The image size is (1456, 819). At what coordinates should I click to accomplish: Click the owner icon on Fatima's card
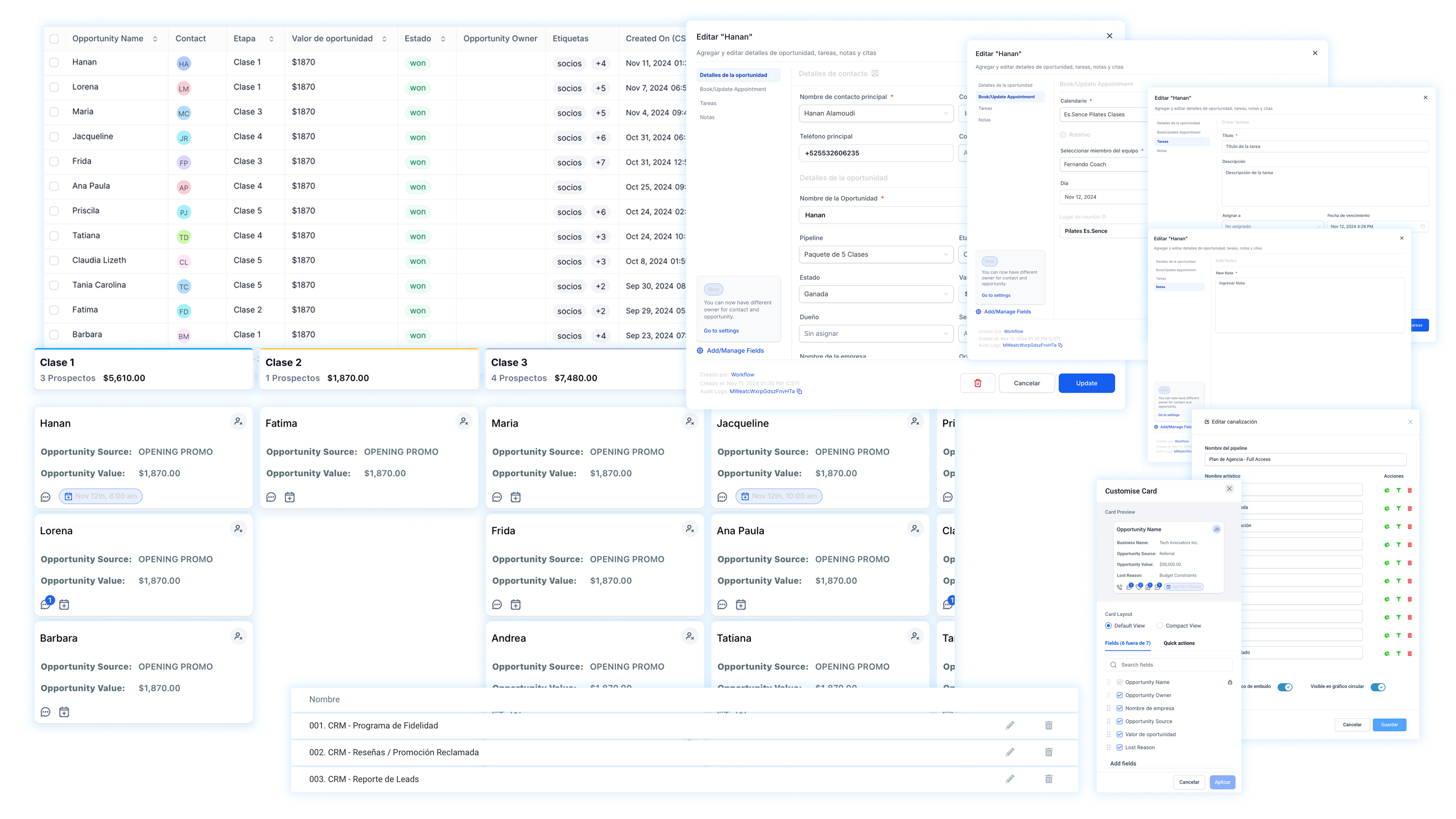464,422
